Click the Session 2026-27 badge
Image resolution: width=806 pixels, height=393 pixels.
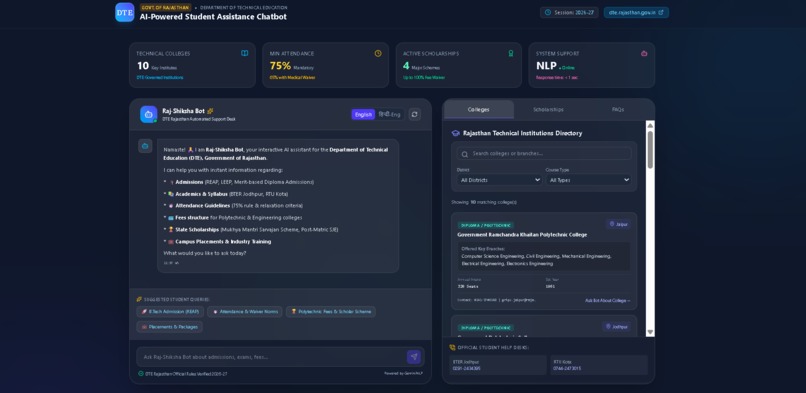569,12
